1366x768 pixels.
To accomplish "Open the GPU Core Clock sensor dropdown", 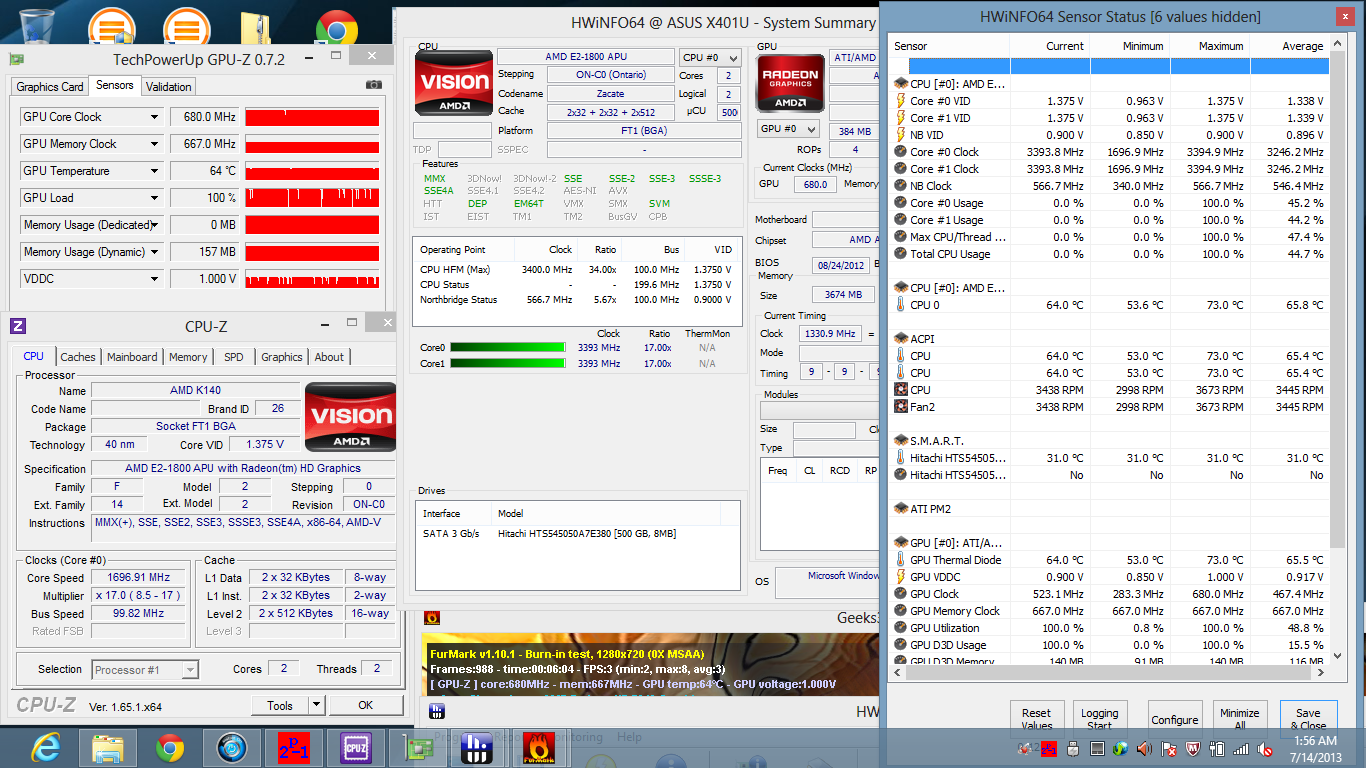I will click(154, 117).
